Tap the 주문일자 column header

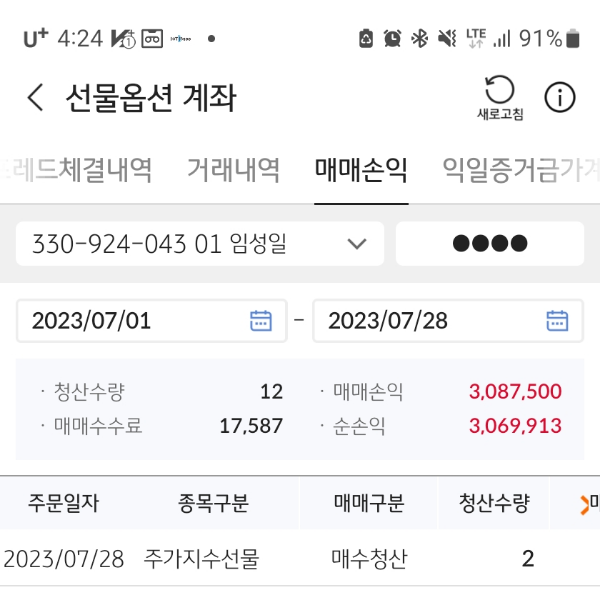(64, 503)
